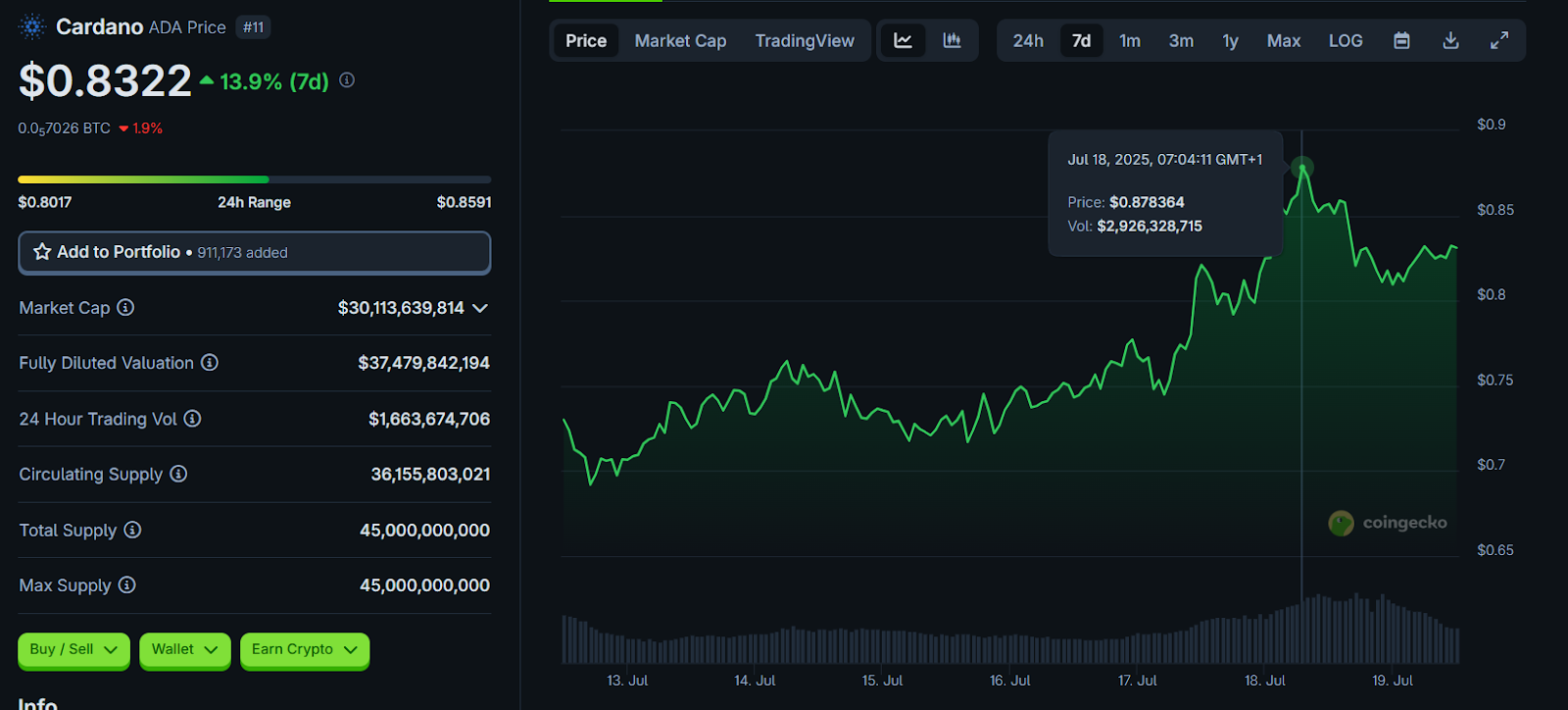Open the Earn Crypto dropdown
Viewport: 1568px width, 710px height.
(x=304, y=649)
